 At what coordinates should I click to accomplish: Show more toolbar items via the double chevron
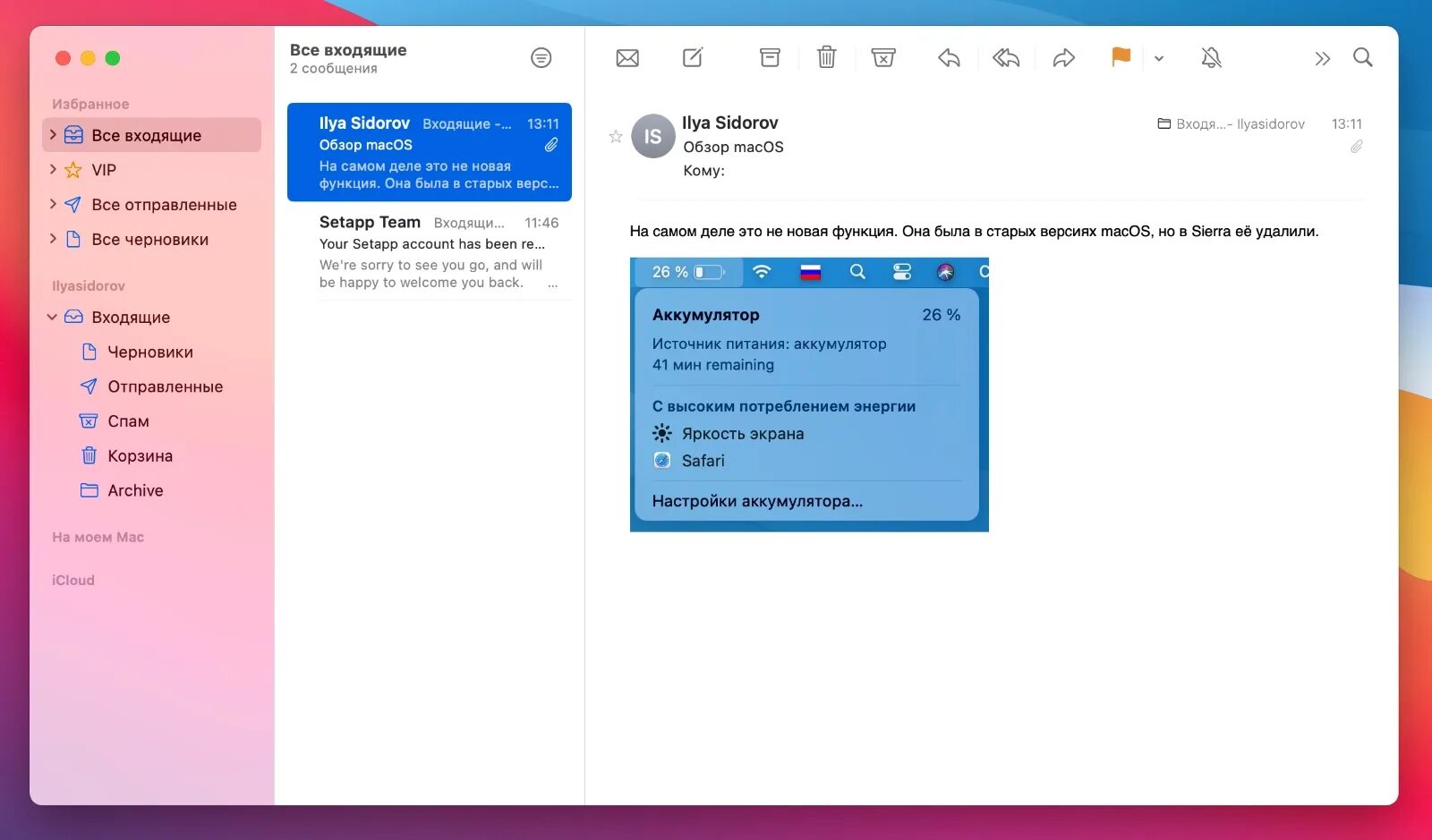pos(1322,59)
